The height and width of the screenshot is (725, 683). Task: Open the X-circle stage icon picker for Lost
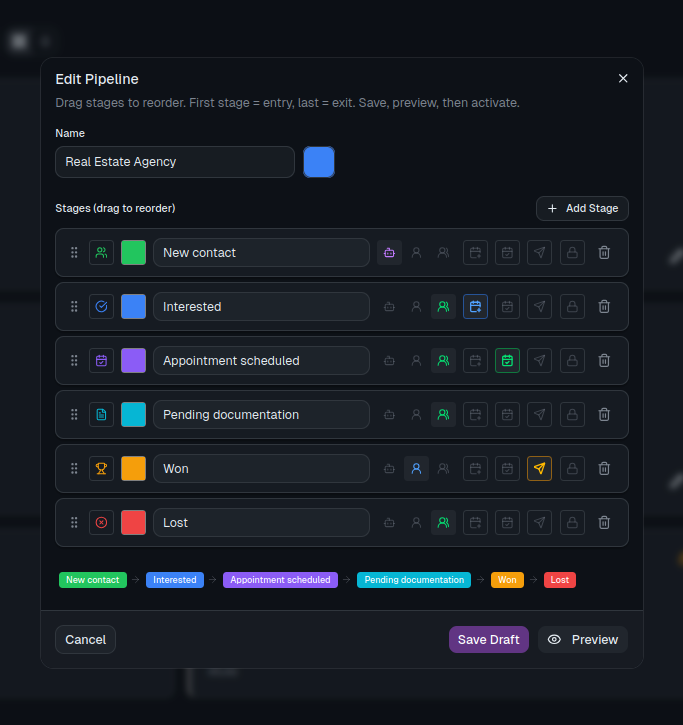(x=101, y=522)
